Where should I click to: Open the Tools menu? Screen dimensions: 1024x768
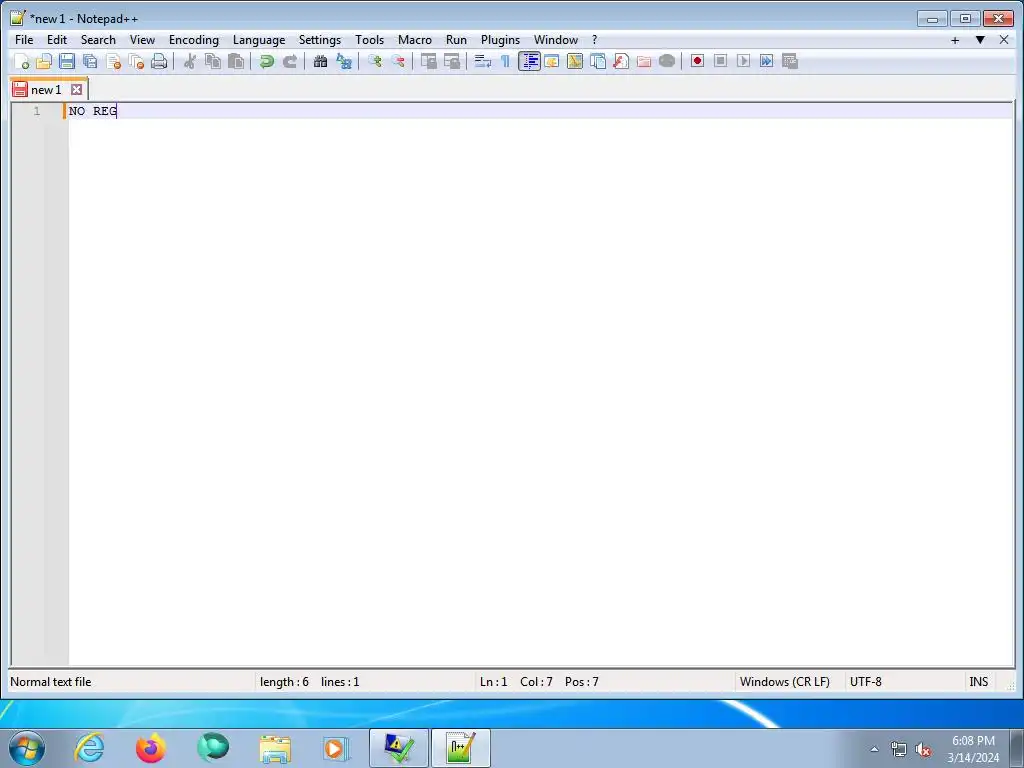[370, 40]
